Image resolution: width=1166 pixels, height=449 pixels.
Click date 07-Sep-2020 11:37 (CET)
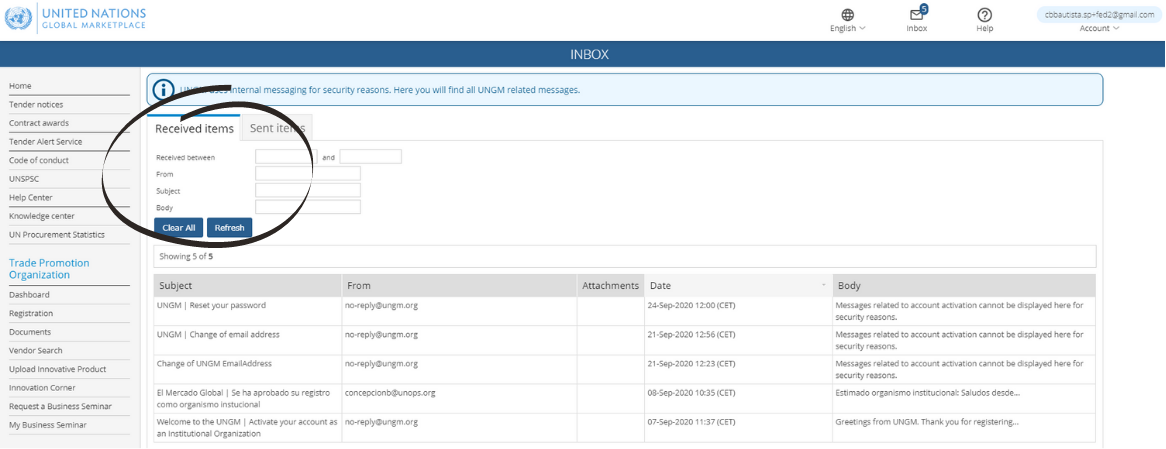click(691, 421)
